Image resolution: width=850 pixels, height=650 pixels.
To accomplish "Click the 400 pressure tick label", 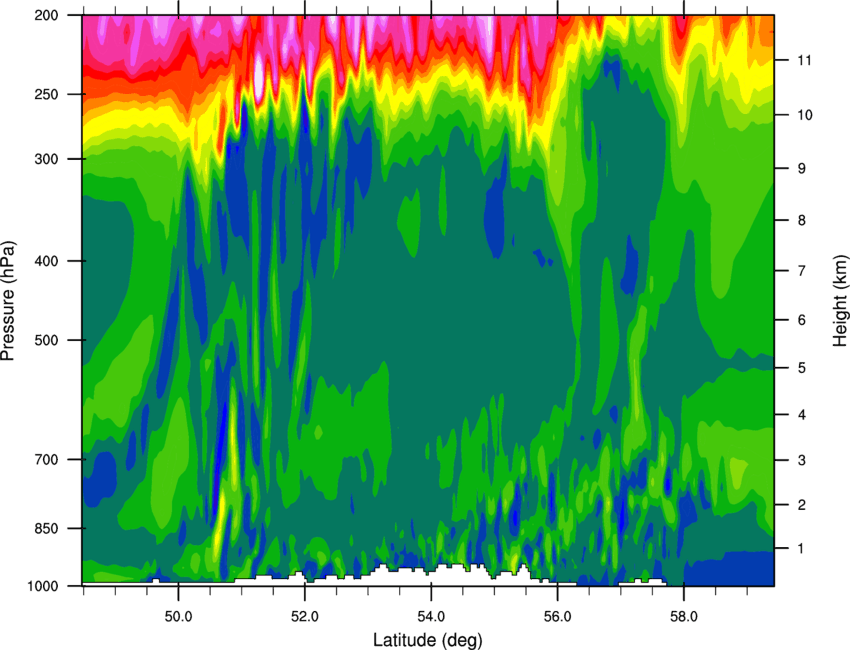I will pos(47,261).
